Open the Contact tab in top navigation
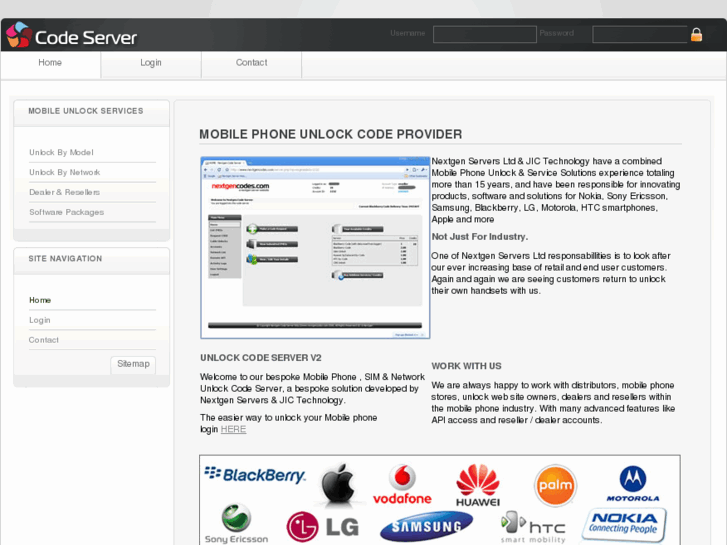727x545 pixels. [x=252, y=63]
